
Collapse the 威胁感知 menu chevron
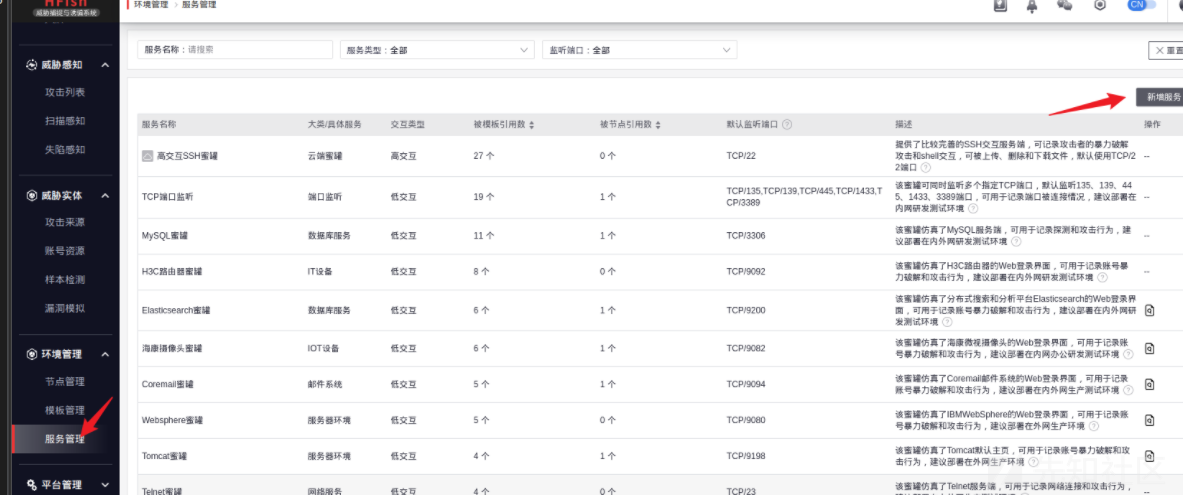[105, 65]
